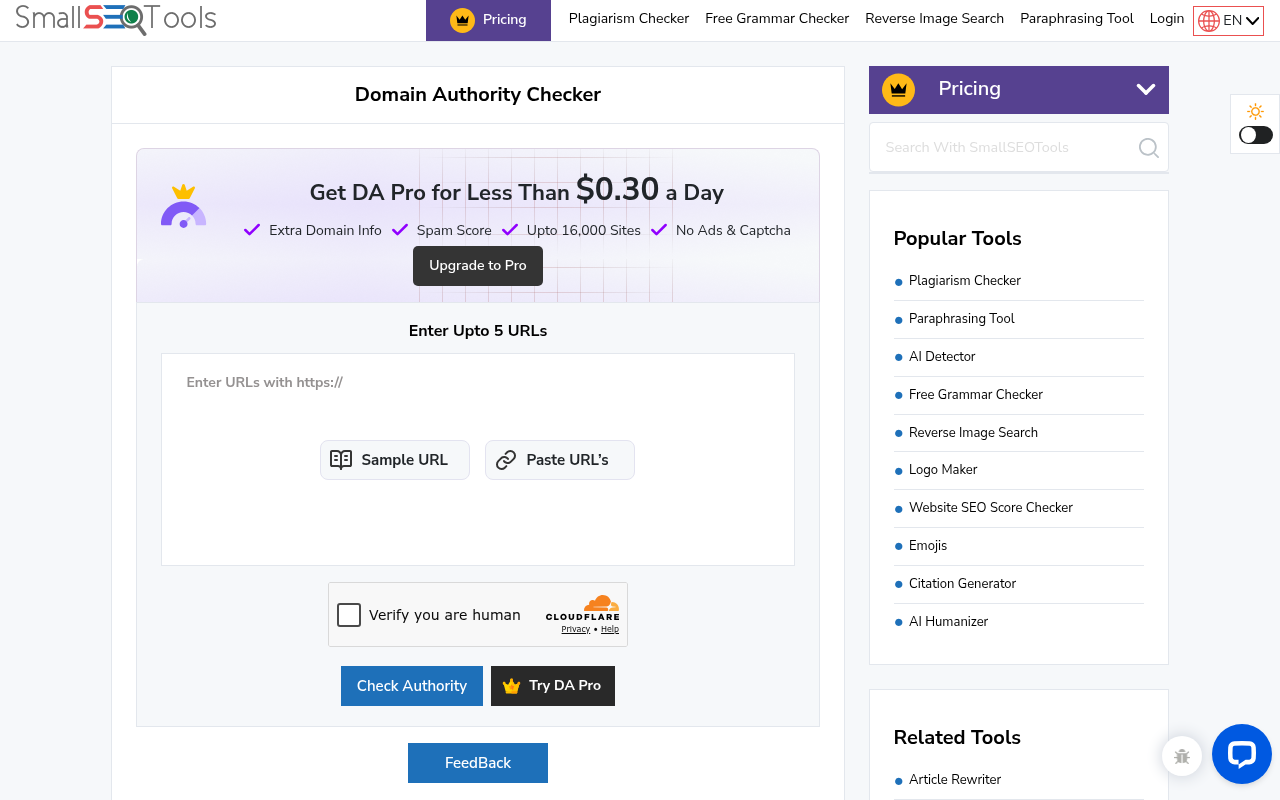
Task: Click the SmallSEOTools logo
Action: tap(116, 18)
